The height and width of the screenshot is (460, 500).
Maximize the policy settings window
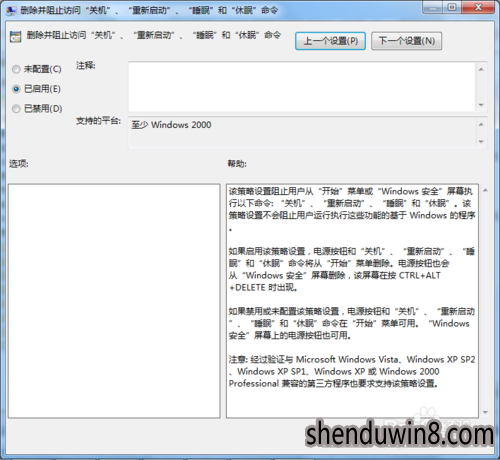[452, 7]
